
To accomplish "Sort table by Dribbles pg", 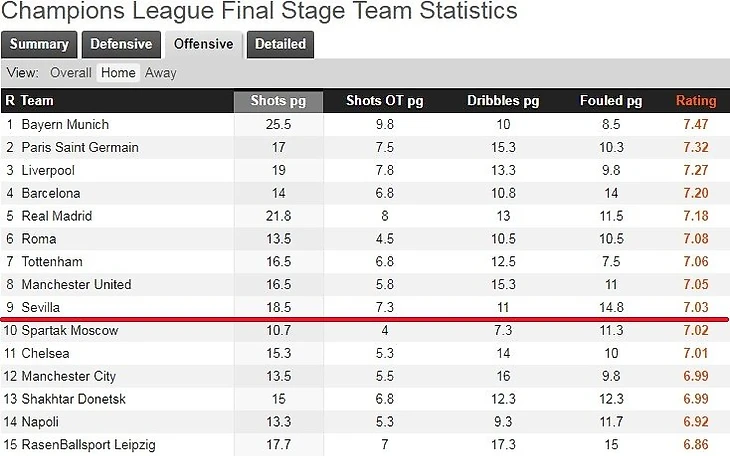I will click(503, 101).
